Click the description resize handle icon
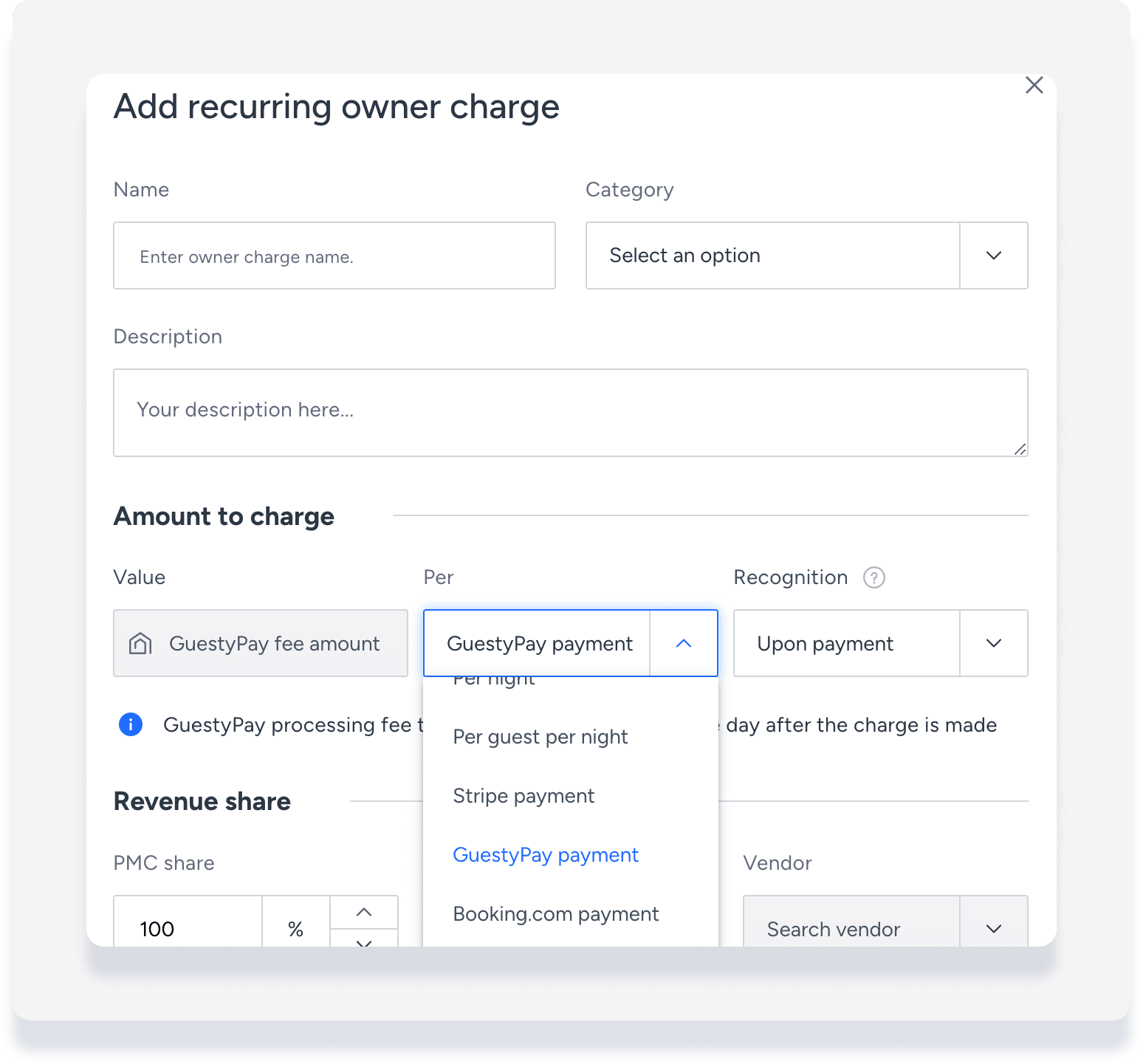 (1020, 448)
